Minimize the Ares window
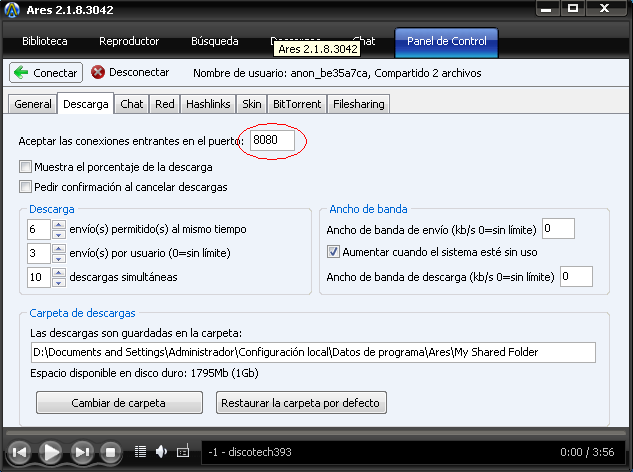The height and width of the screenshot is (472, 633). [547, 8]
